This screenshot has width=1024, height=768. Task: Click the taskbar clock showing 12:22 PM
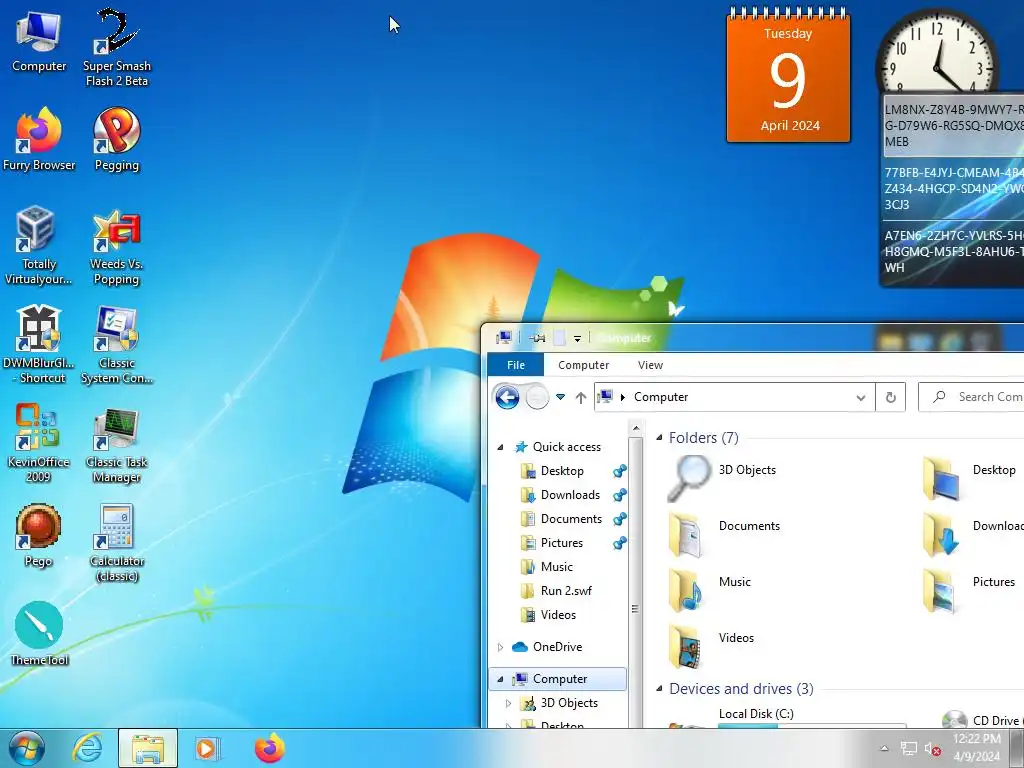[976, 748]
